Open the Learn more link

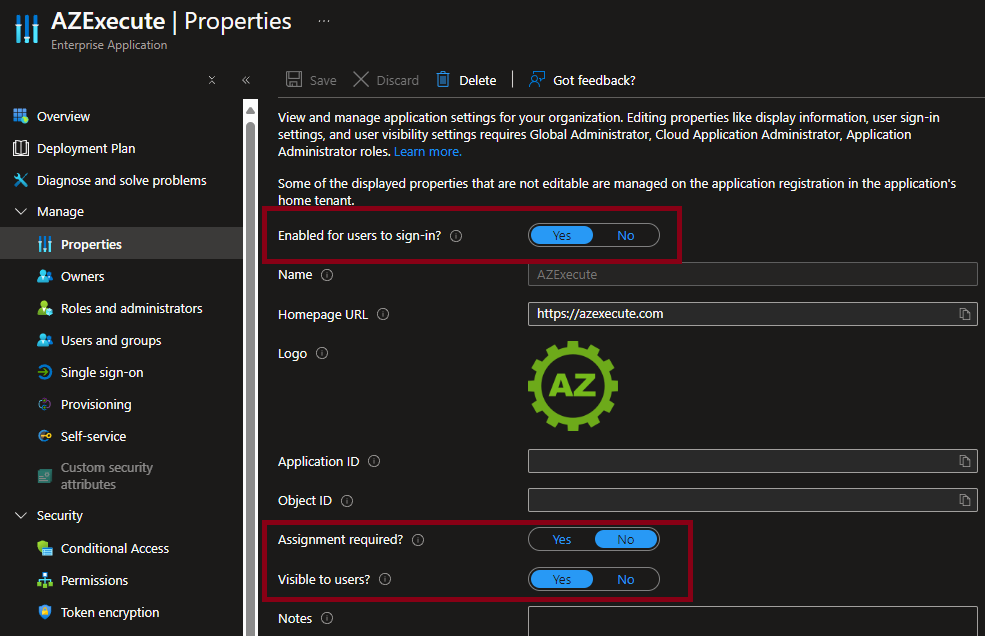(x=428, y=151)
